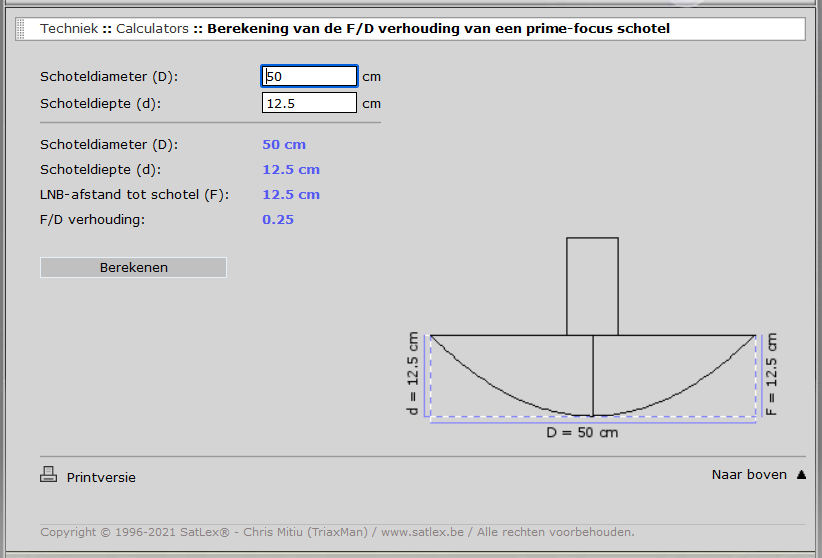This screenshot has width=822, height=558.
Task: Select the result value 0.25
Action: click(x=278, y=219)
